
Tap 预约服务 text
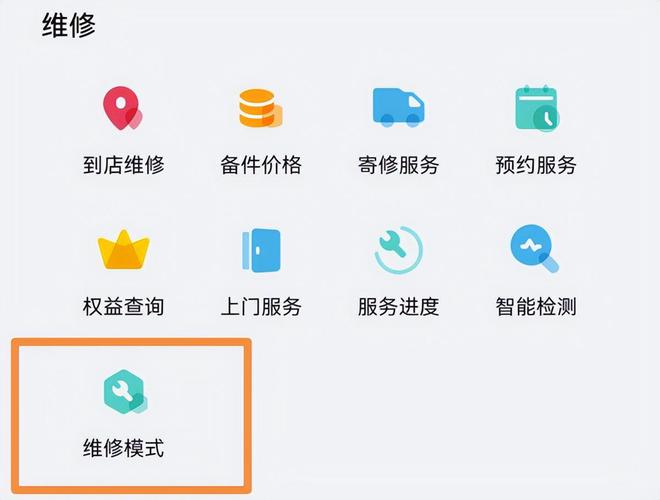pos(536,165)
